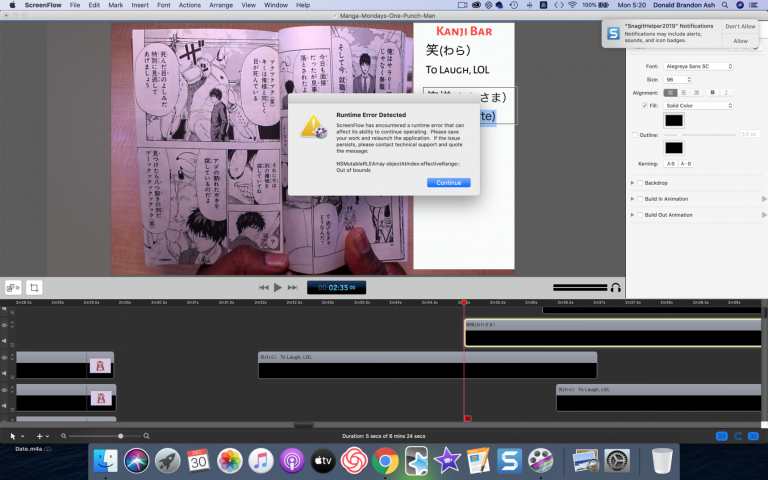The width and height of the screenshot is (768, 480).
Task: Open the Actions menu
Action: (189, 5)
